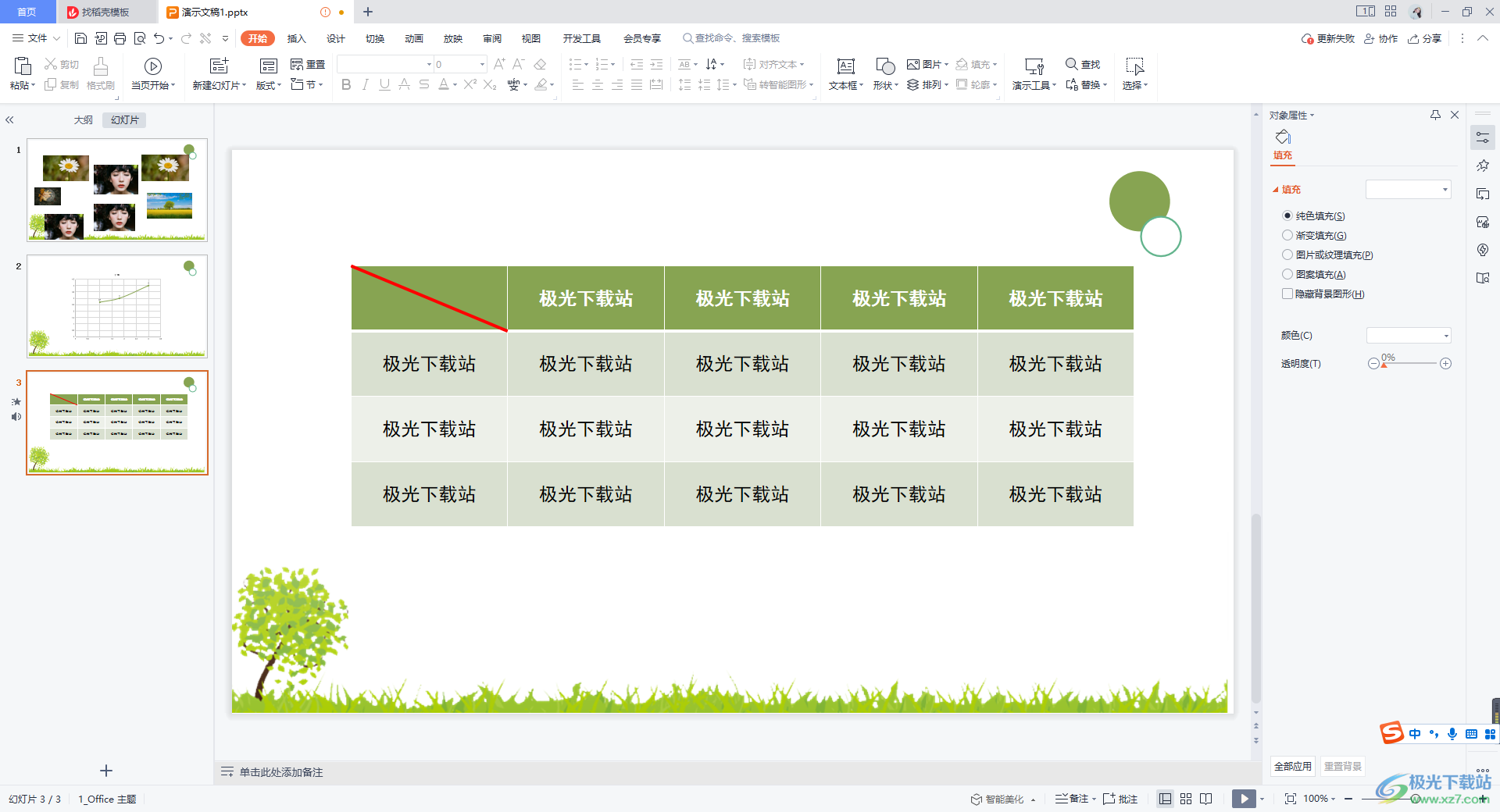Click the Reset slide button

click(x=308, y=64)
